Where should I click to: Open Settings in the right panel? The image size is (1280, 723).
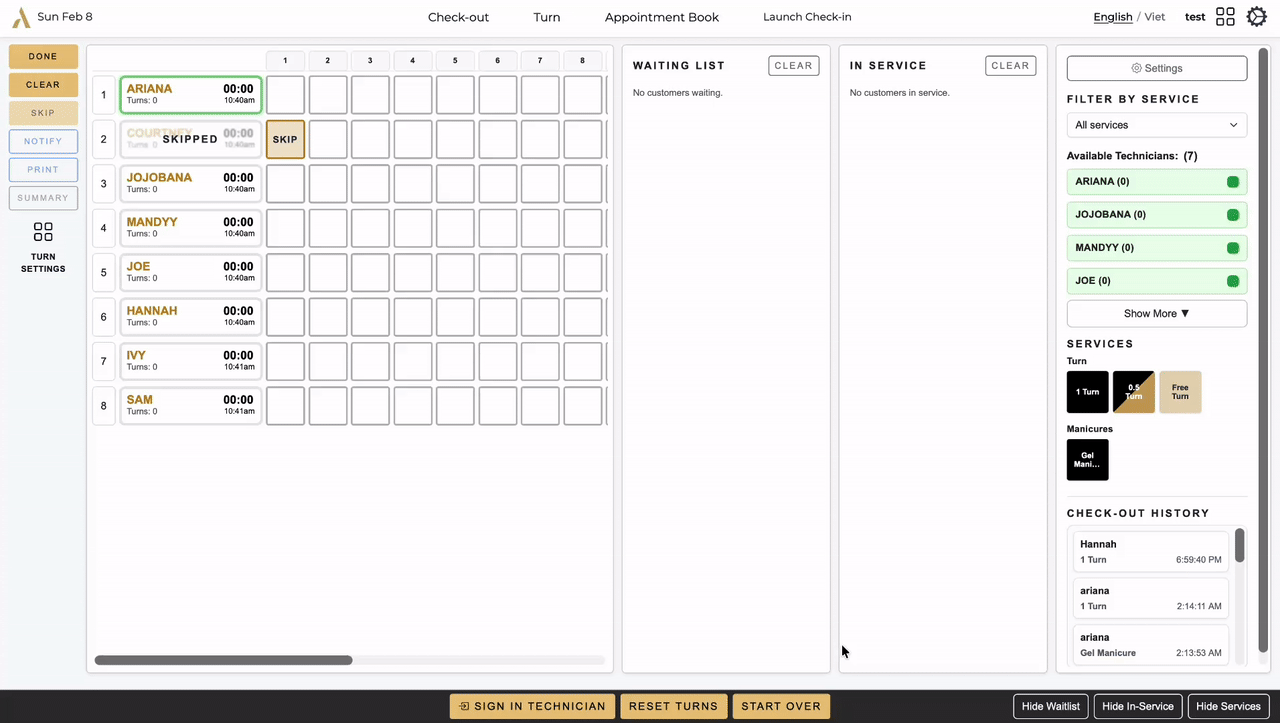[x=1156, y=68]
